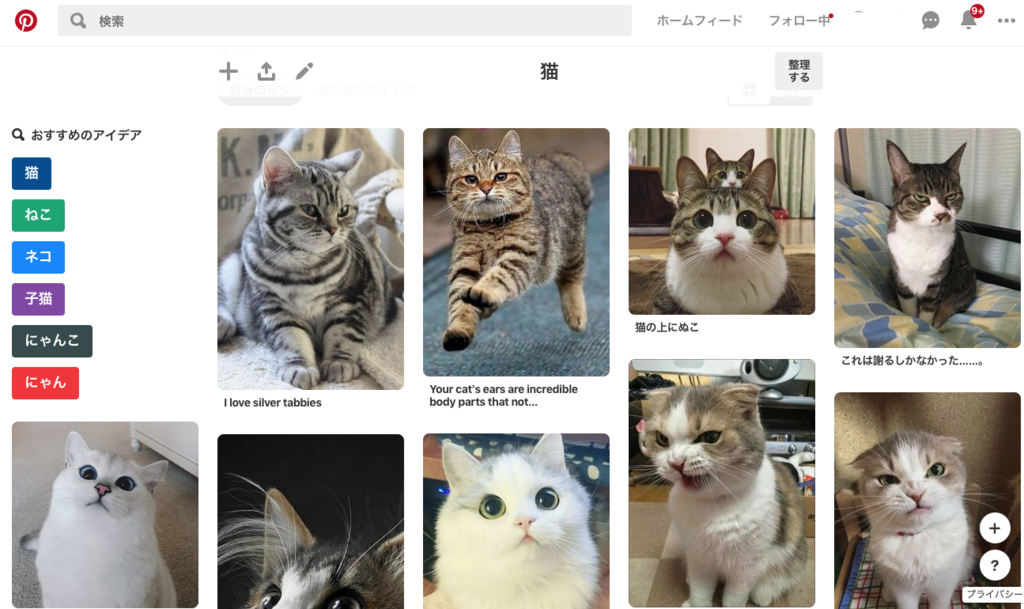Screen dimensions: 1024x609
Task: Open the wide-eyed white fluffy cat pin
Action: pyautogui.click(x=516, y=522)
